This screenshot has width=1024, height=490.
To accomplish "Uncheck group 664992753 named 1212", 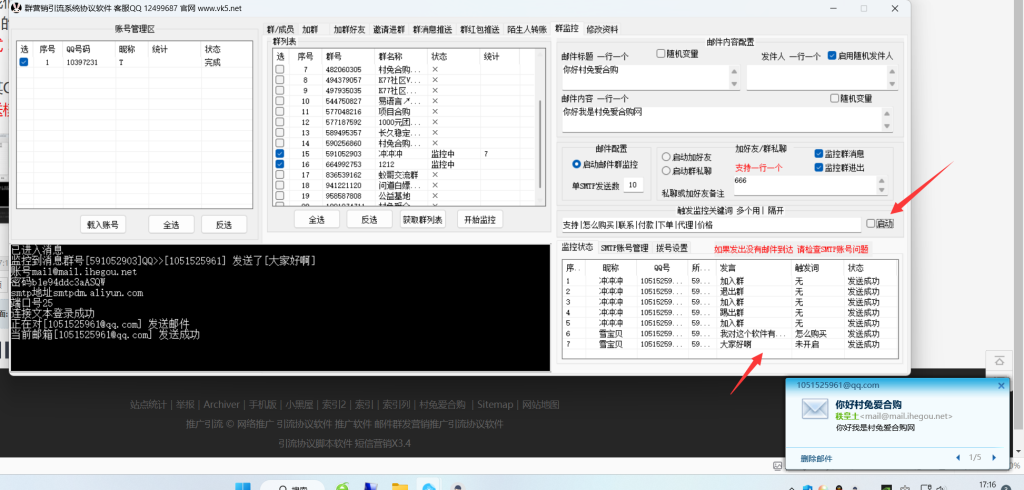I will 280,164.
